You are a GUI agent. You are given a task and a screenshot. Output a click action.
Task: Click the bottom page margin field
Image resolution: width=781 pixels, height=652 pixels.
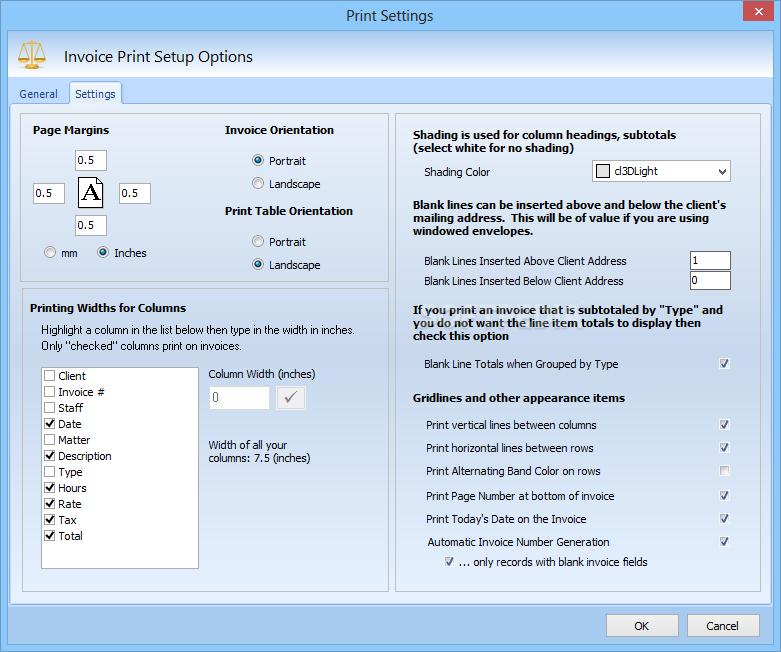click(x=91, y=225)
